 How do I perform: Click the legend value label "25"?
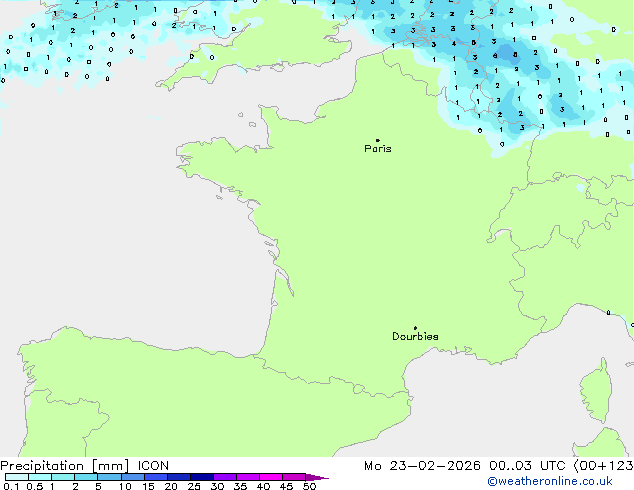point(194,486)
